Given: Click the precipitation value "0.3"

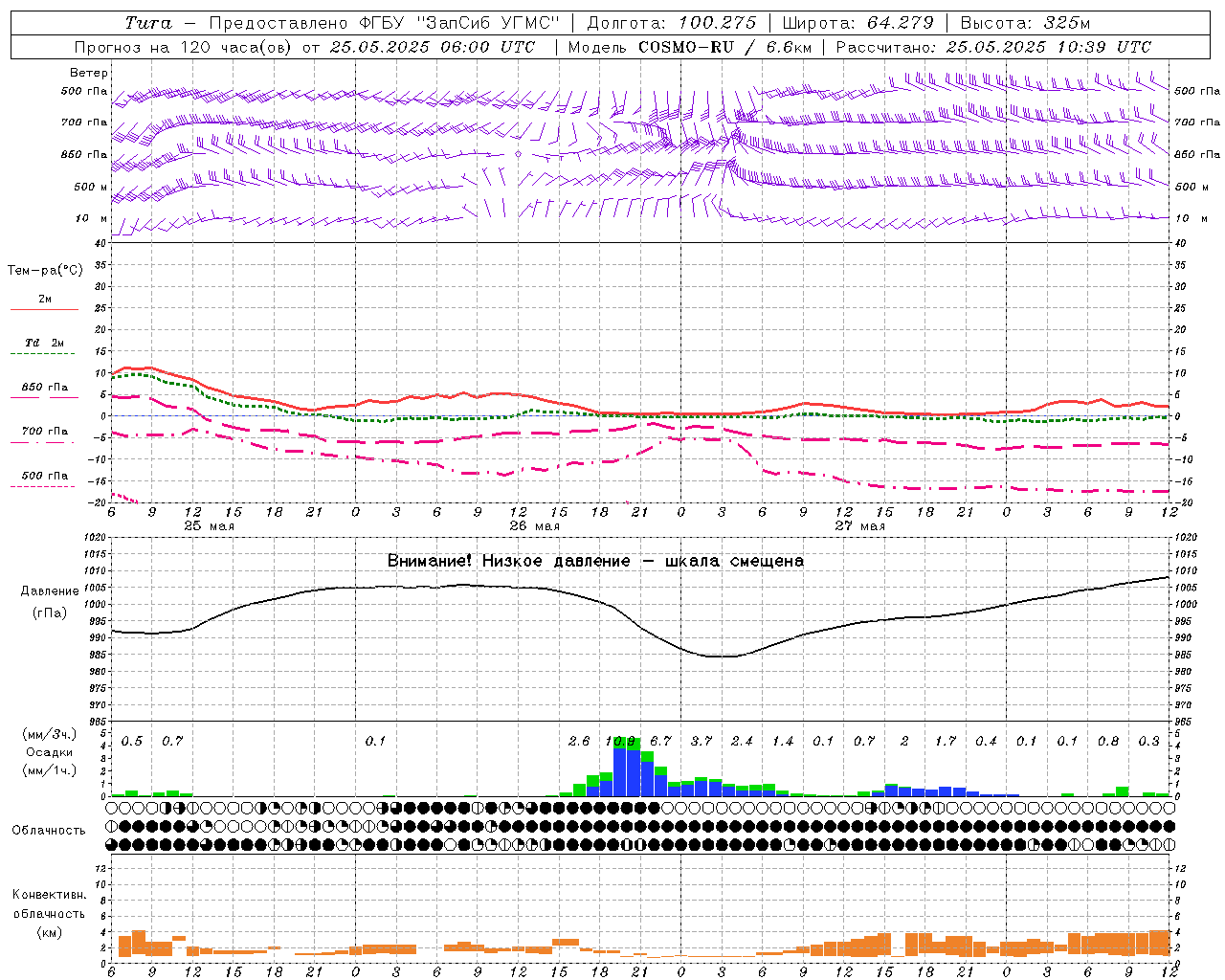Looking at the screenshot, I should (x=1149, y=741).
